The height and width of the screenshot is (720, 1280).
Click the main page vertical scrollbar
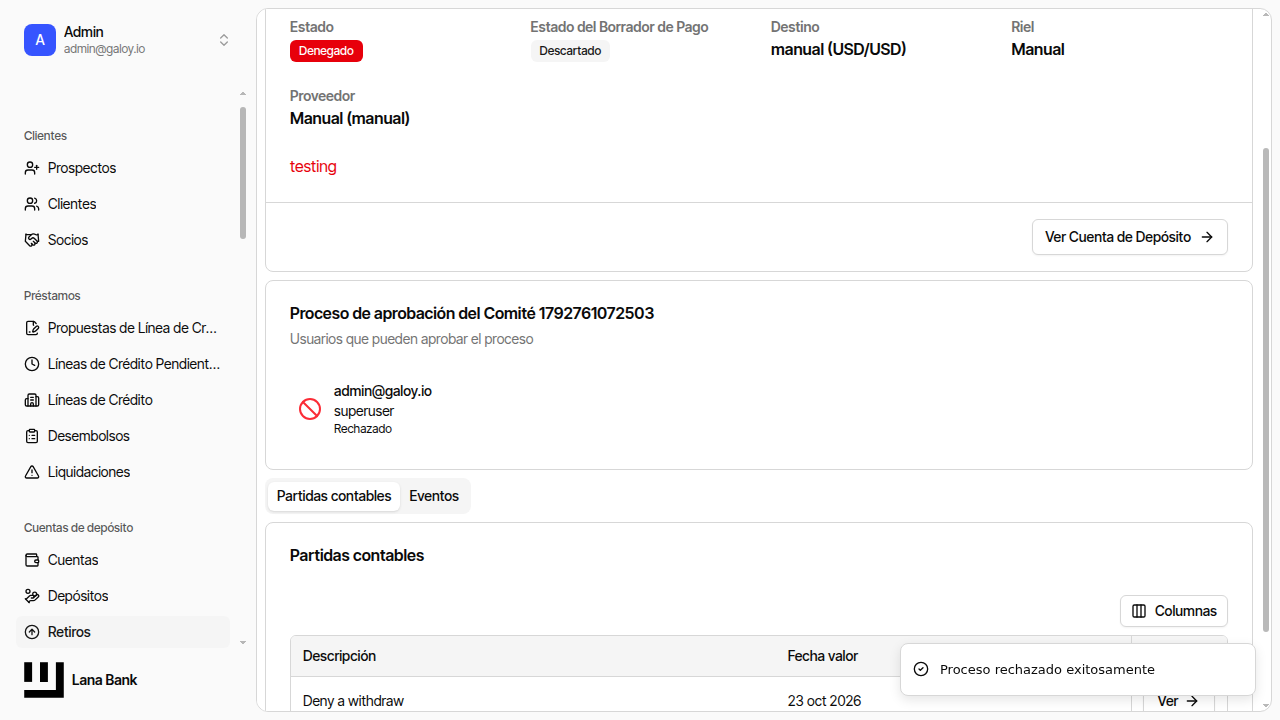click(x=1266, y=390)
